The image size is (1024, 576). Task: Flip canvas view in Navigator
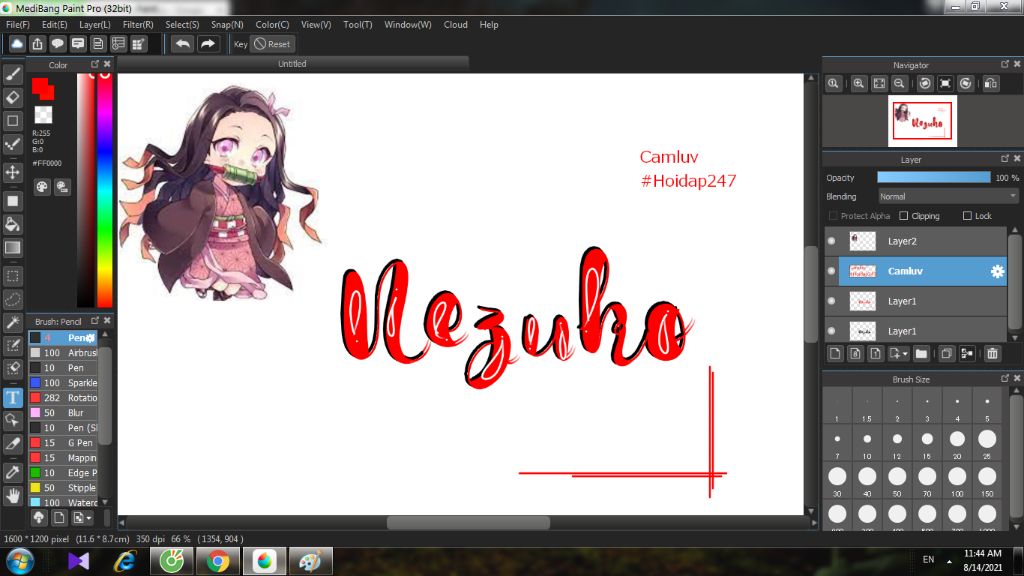click(991, 84)
